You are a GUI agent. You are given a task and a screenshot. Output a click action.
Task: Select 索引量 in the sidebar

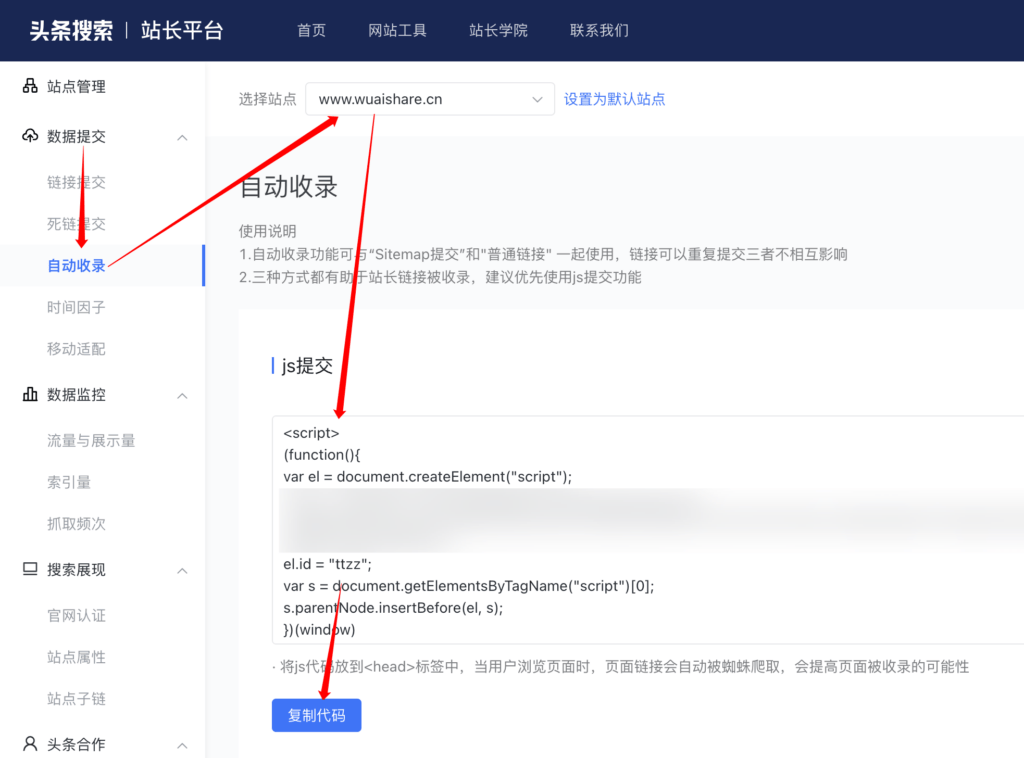point(69,482)
